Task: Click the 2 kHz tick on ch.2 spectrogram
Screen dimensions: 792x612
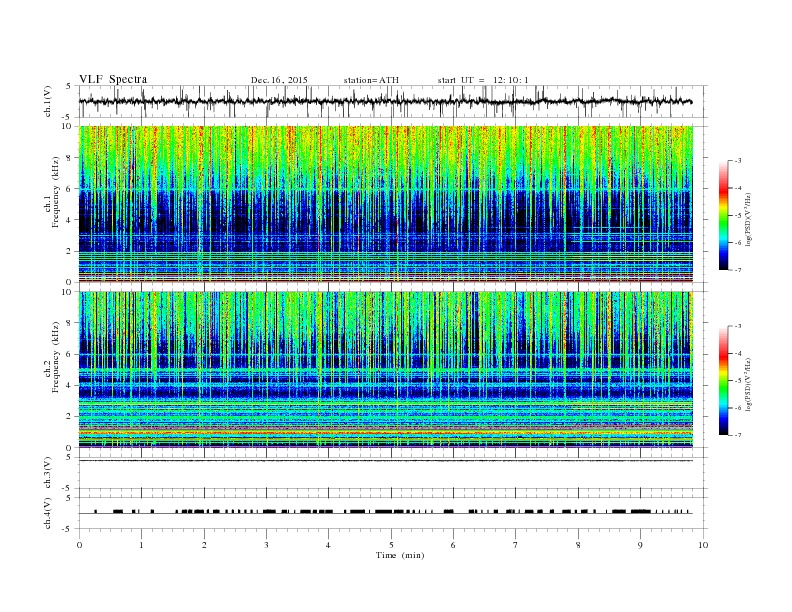Action: pos(70,417)
